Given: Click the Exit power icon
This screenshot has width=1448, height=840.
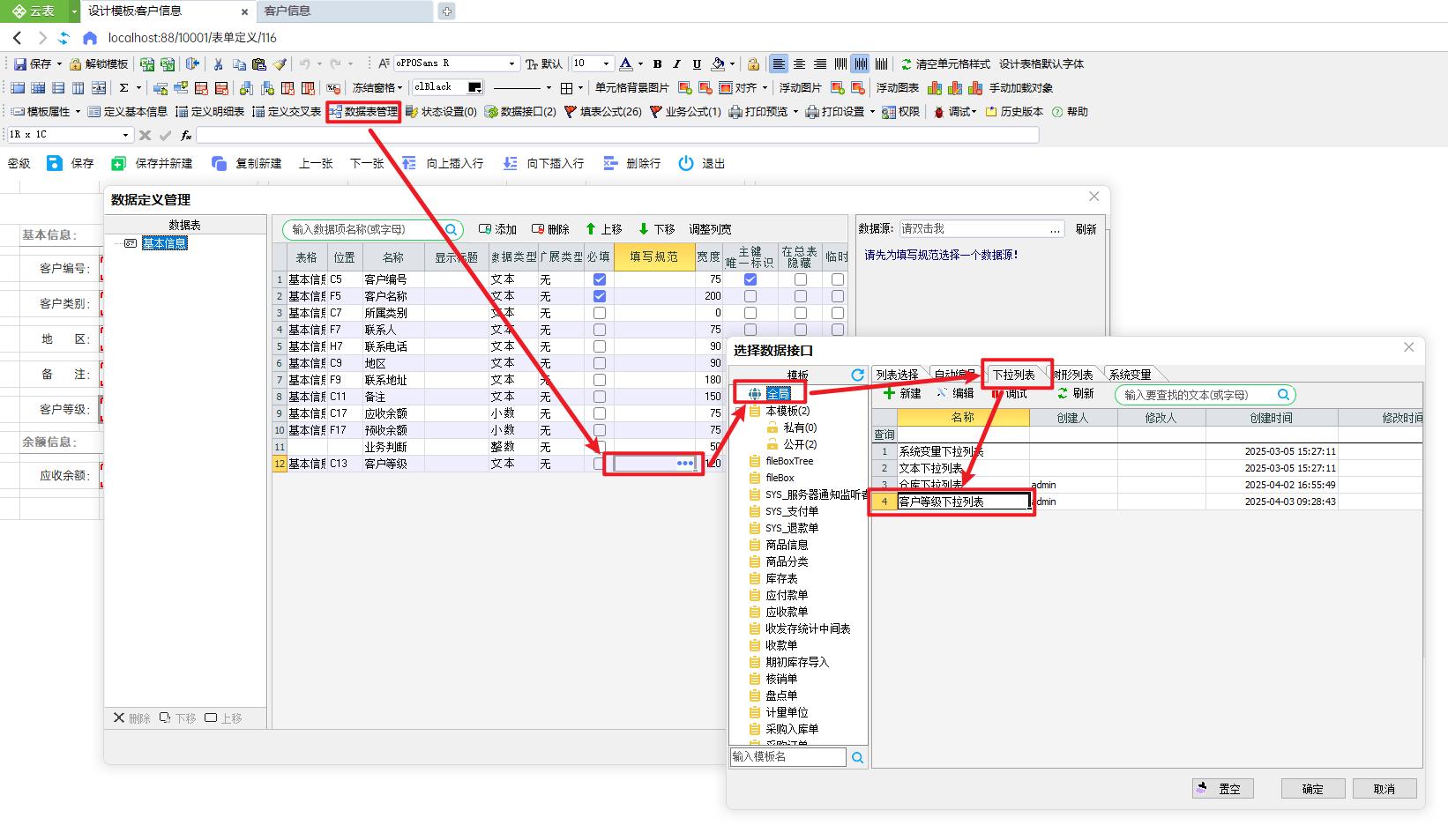Looking at the screenshot, I should (686, 163).
